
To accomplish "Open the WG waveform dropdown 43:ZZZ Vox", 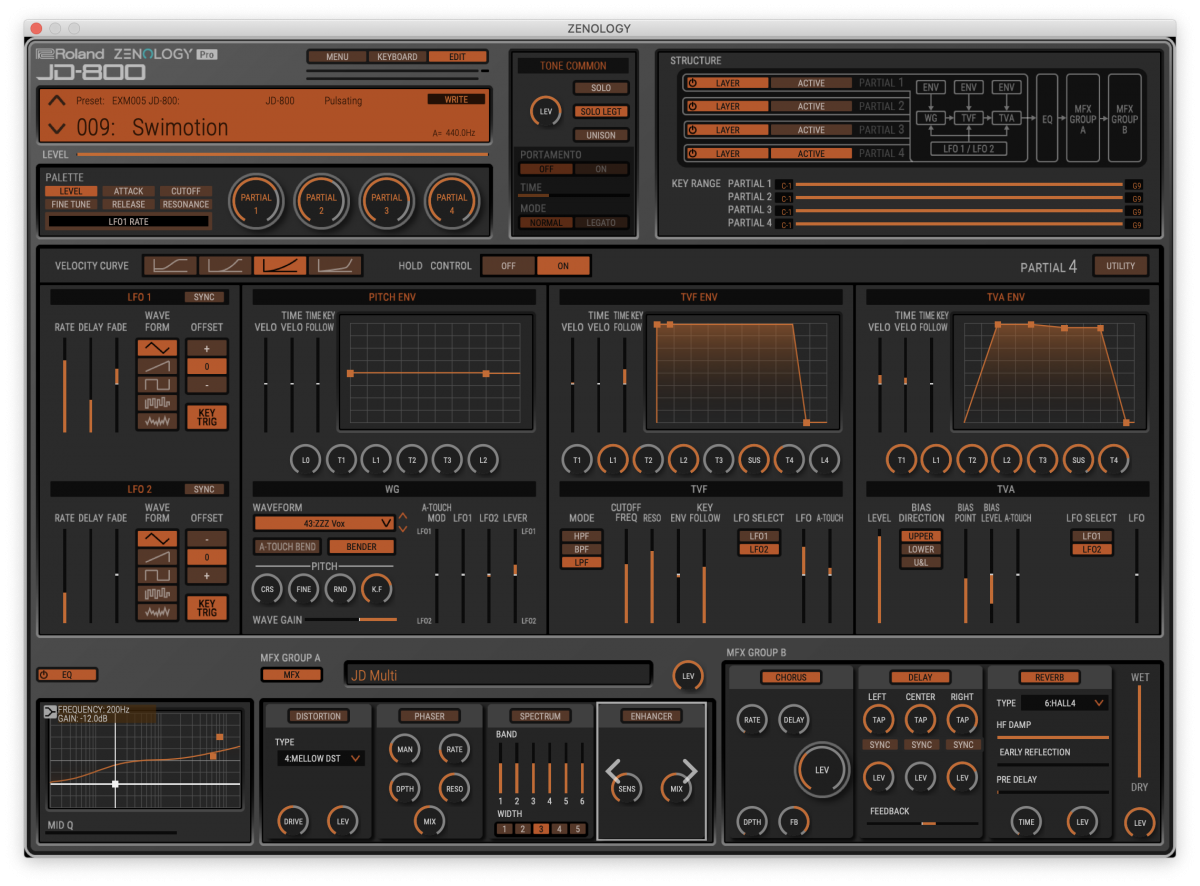I will (x=324, y=523).
